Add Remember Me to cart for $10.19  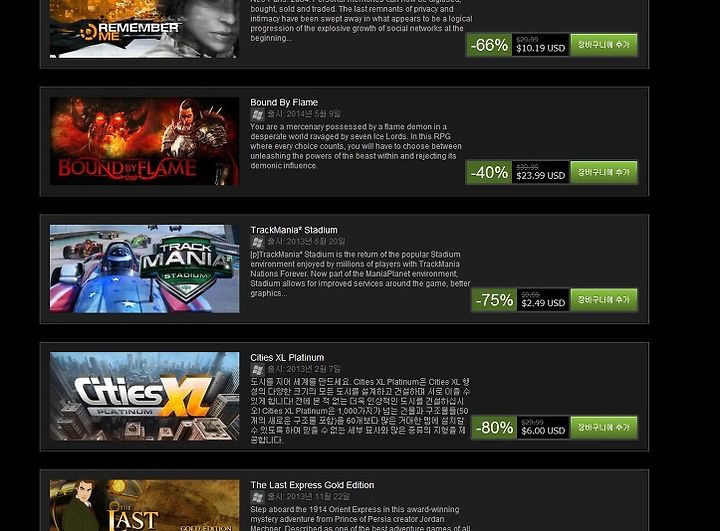click(x=604, y=45)
